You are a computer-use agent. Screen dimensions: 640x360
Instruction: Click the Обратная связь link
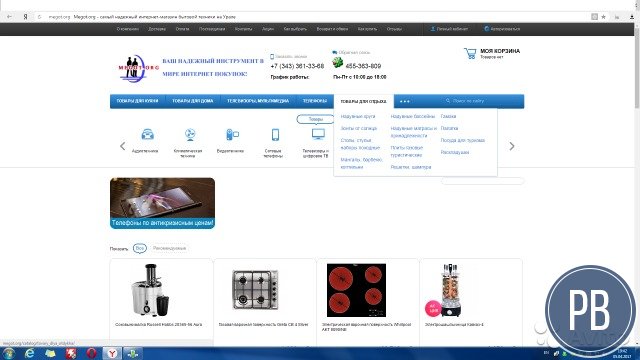[354, 53]
